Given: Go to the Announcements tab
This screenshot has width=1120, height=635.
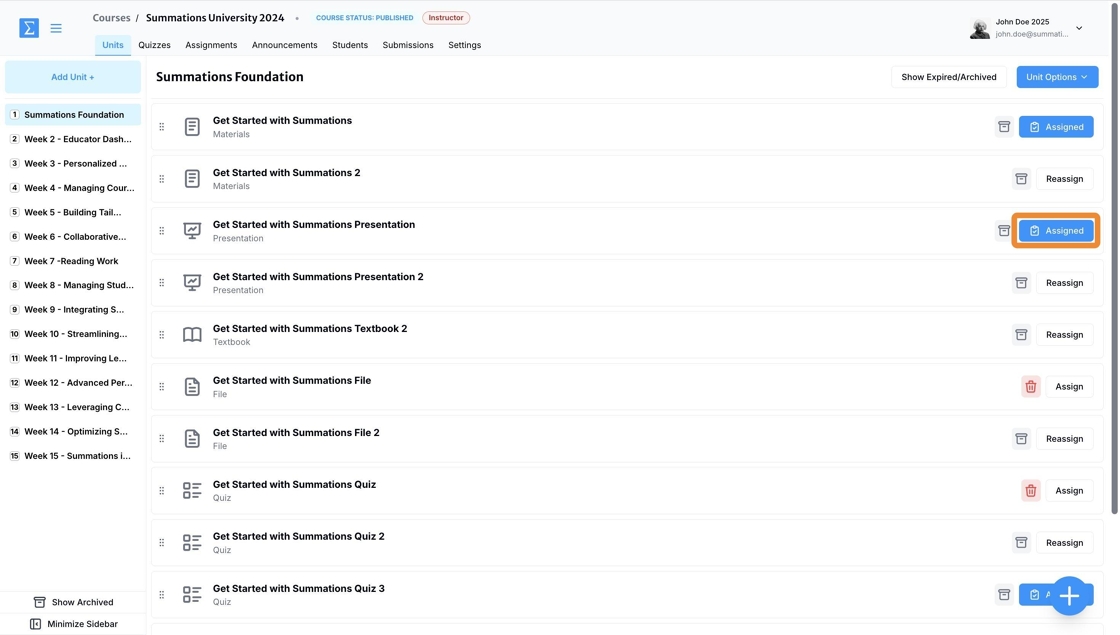Looking at the screenshot, I should [x=284, y=45].
